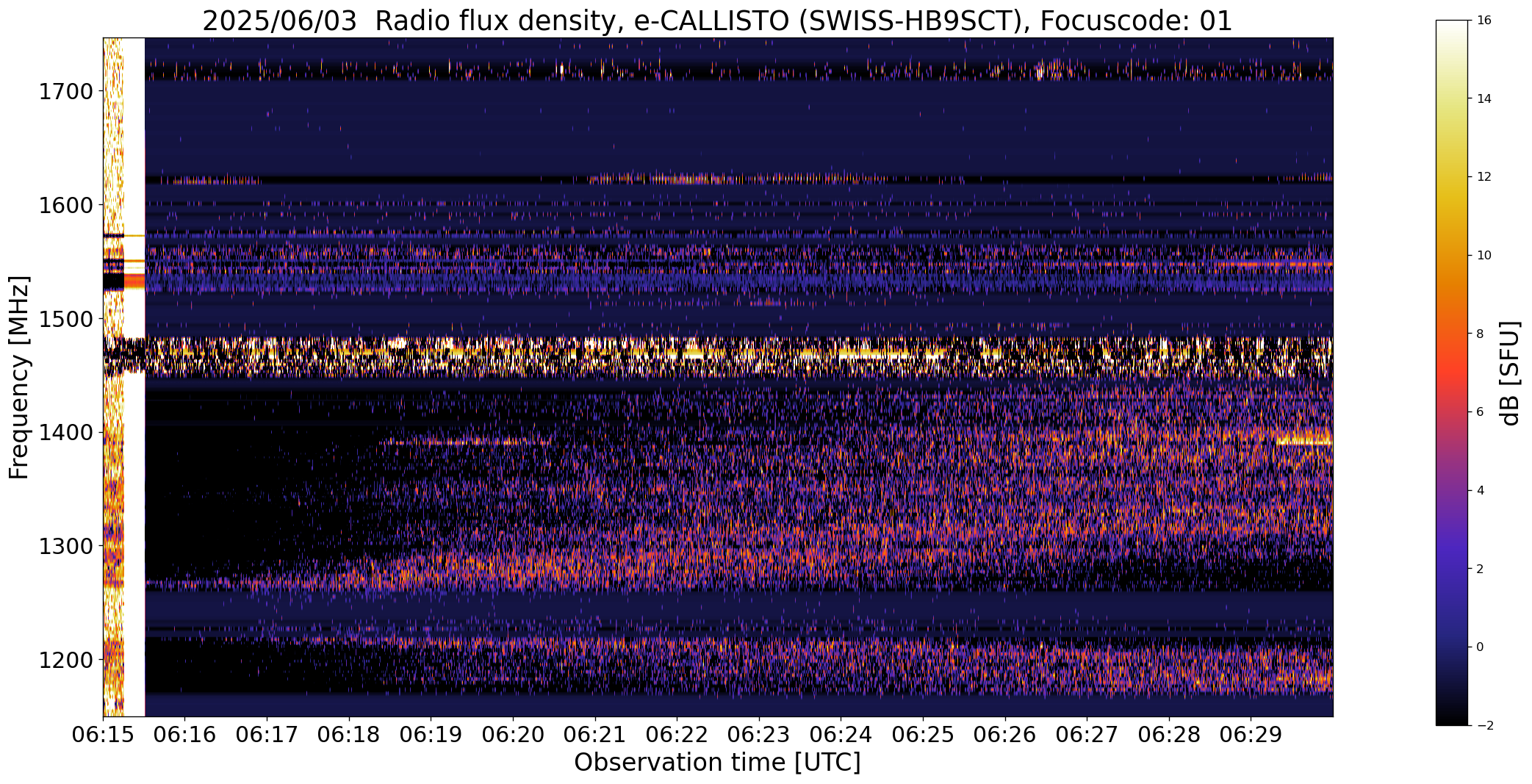Click the colorbar tick label 8

tap(1480, 334)
